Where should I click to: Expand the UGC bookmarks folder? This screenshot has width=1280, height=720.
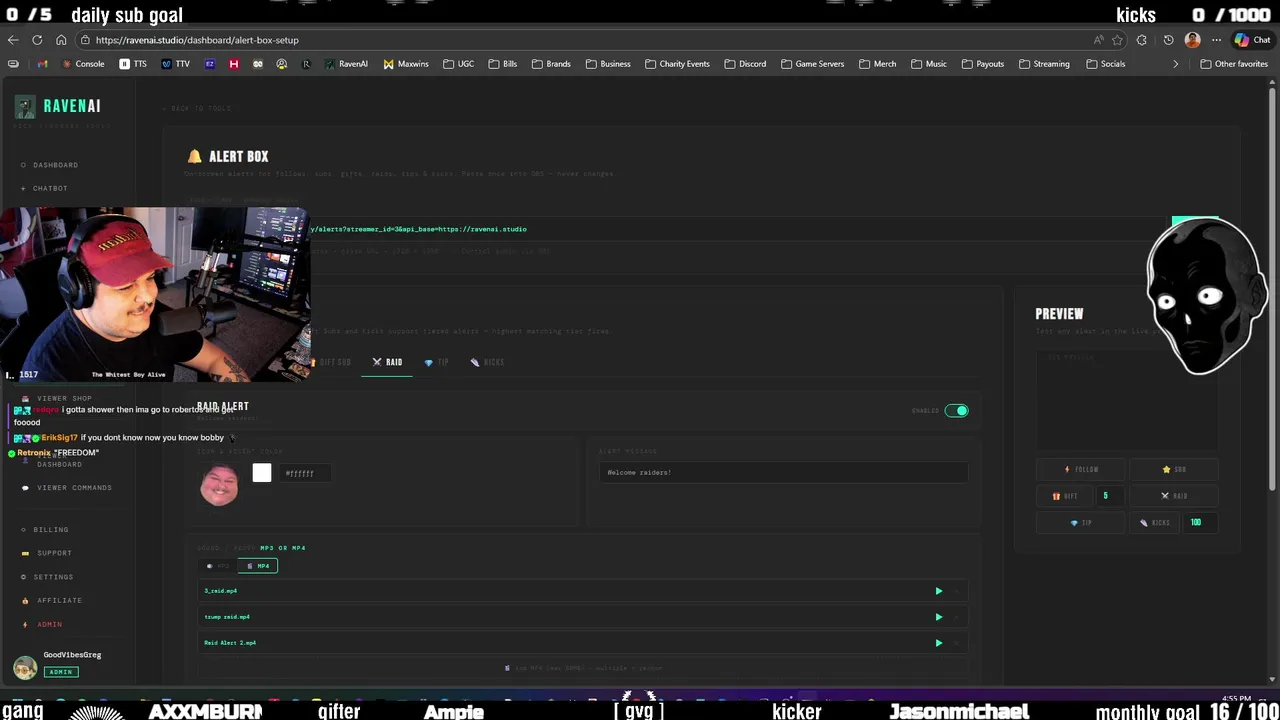(x=458, y=64)
